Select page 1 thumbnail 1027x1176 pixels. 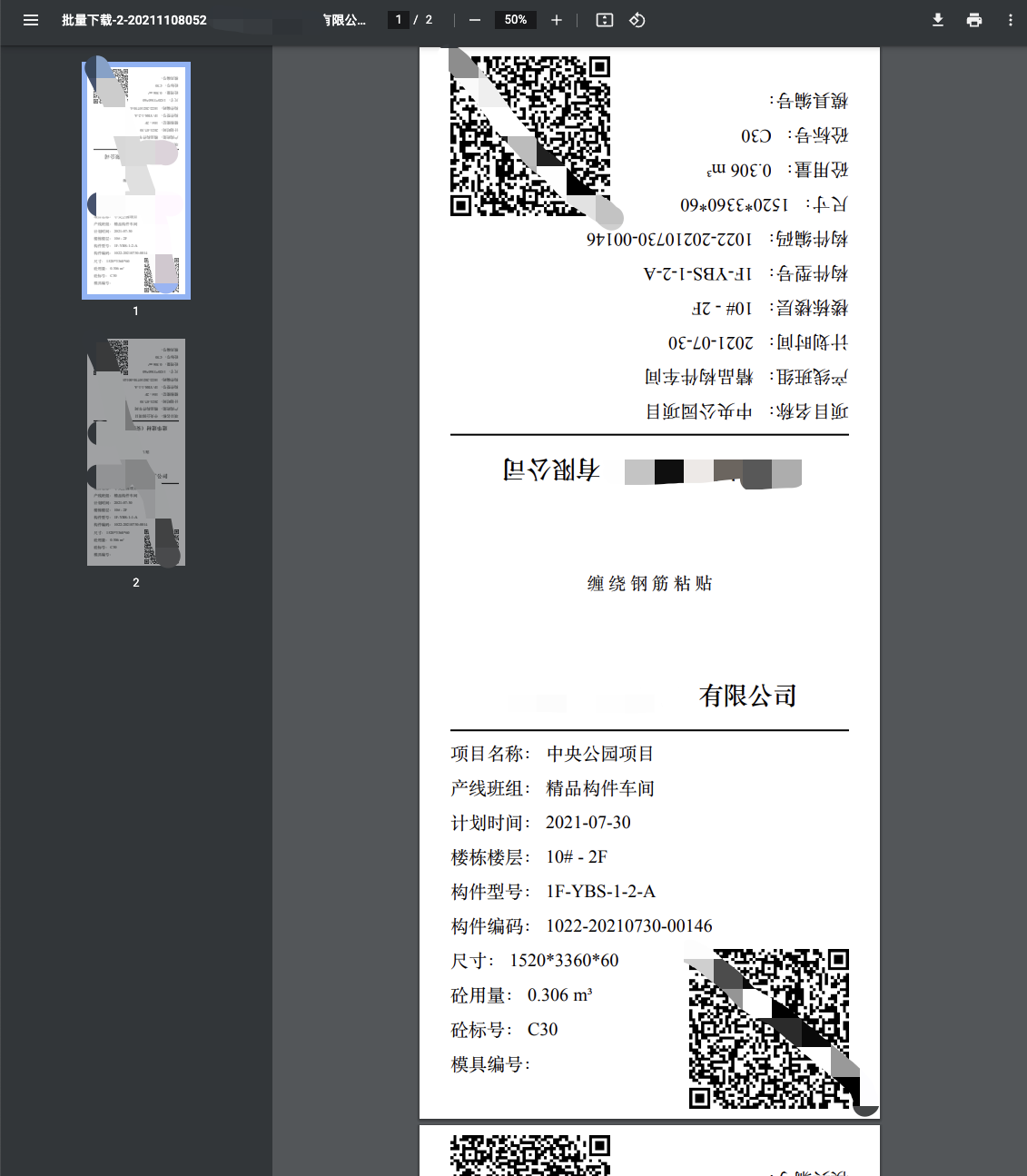136,180
